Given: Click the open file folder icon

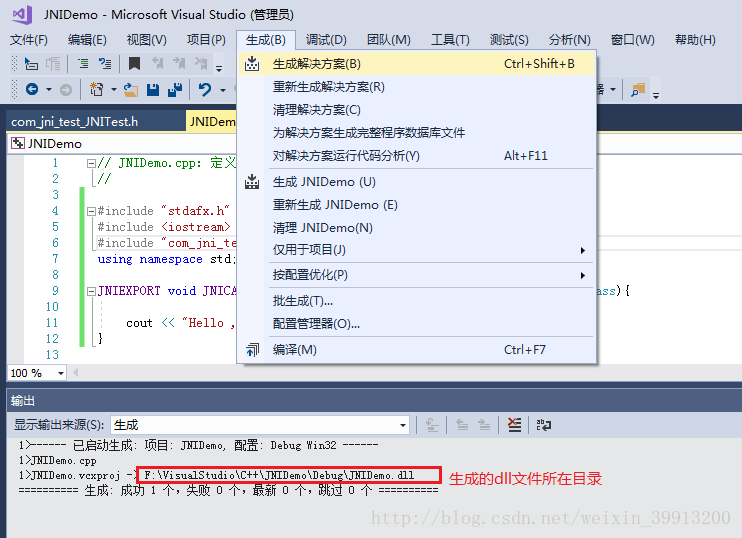Looking at the screenshot, I should tap(131, 89).
